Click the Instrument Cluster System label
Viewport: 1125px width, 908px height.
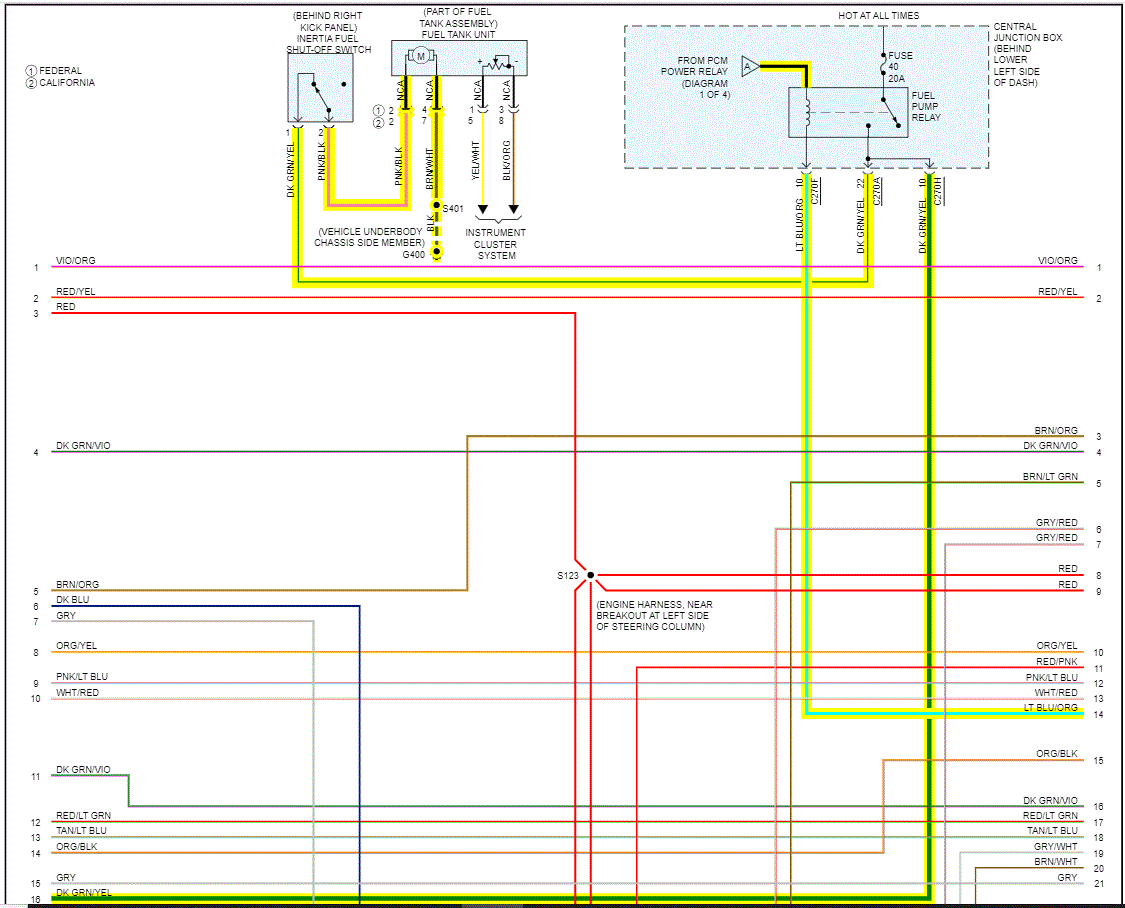[496, 244]
